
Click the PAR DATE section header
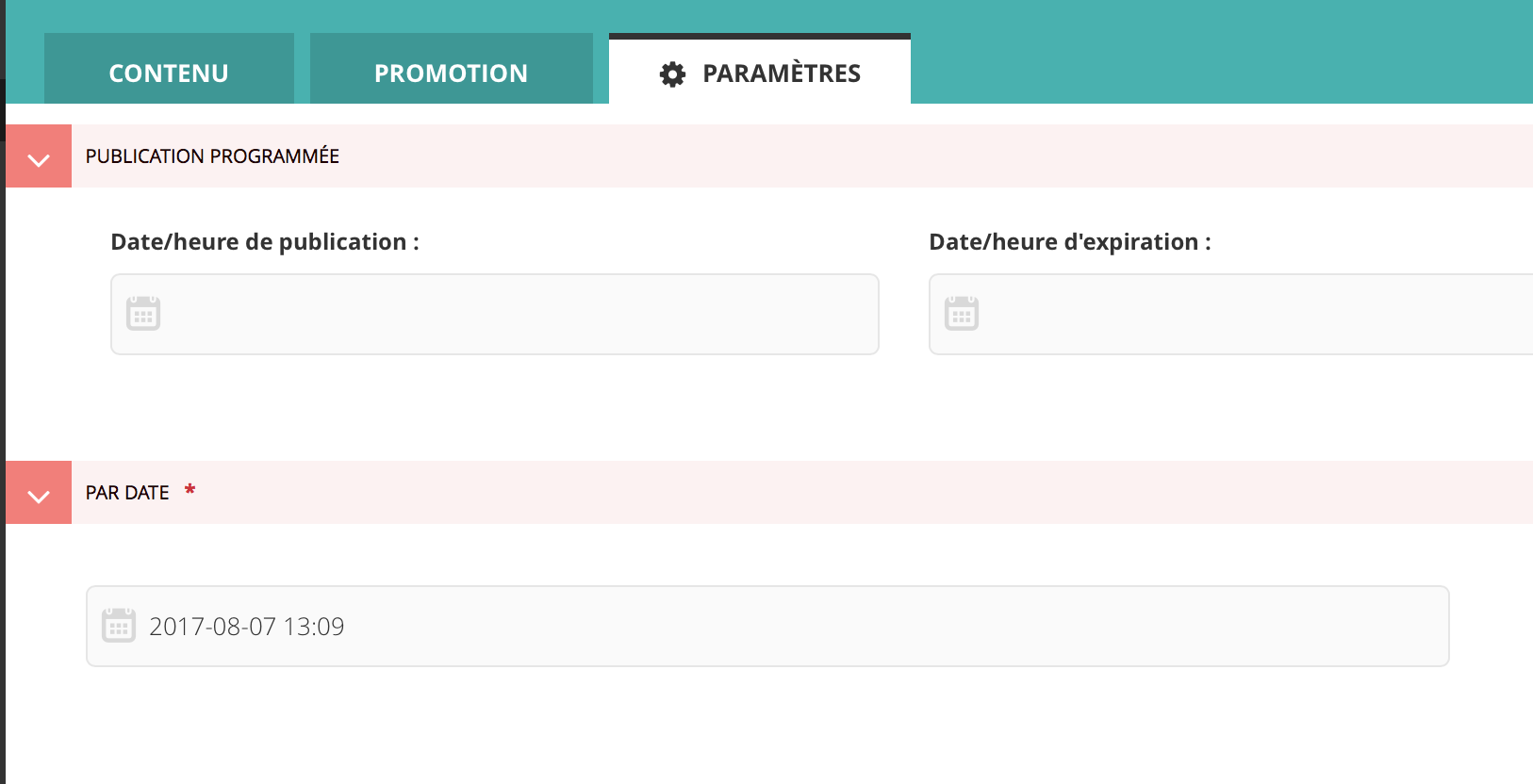[x=126, y=492]
